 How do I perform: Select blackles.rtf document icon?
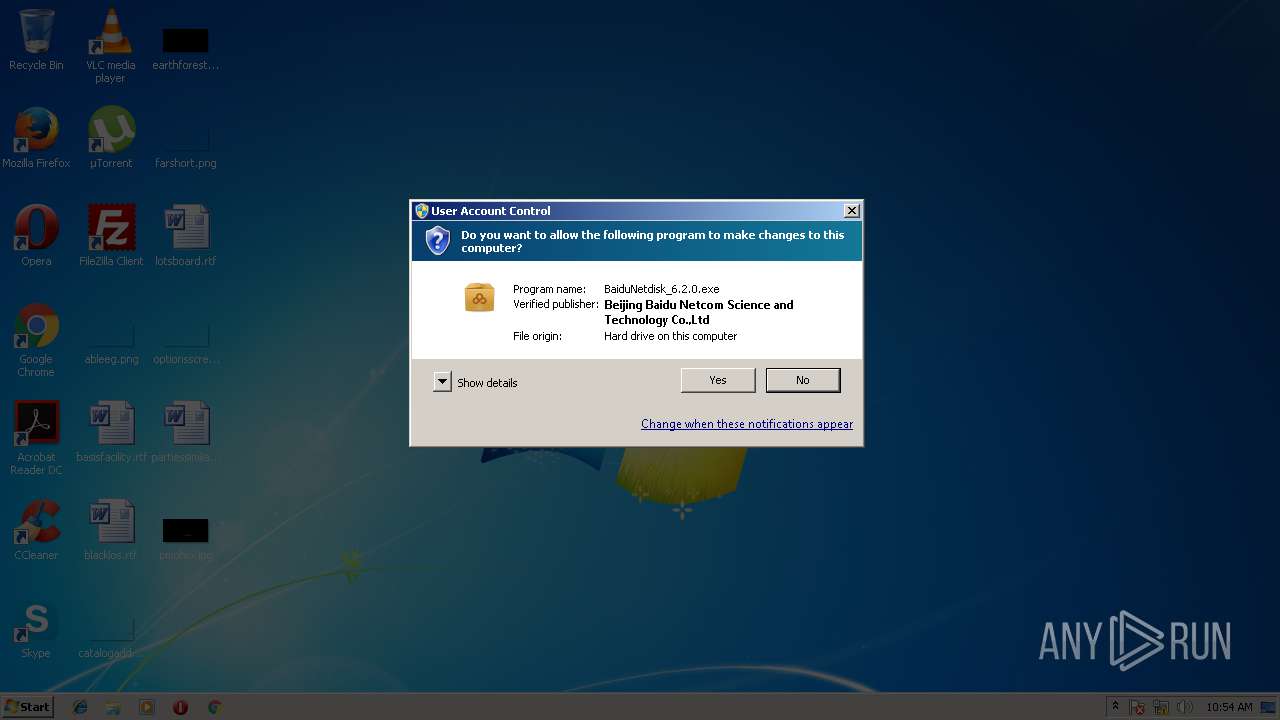tap(111, 530)
